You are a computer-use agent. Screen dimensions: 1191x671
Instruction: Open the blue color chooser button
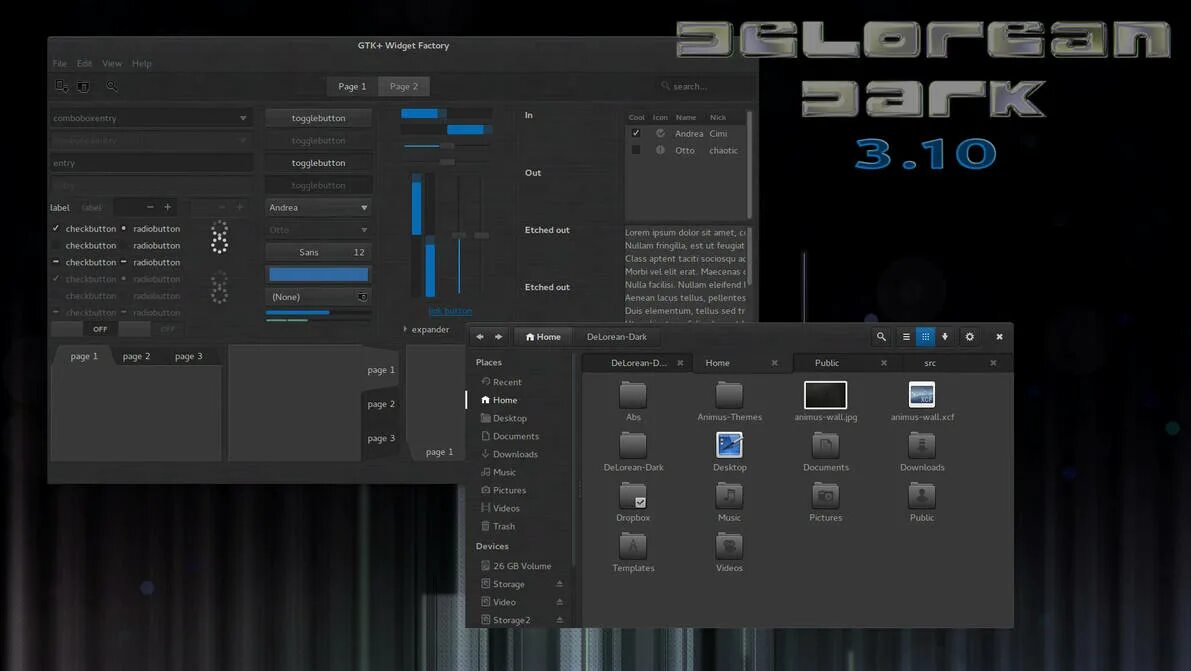coord(318,274)
